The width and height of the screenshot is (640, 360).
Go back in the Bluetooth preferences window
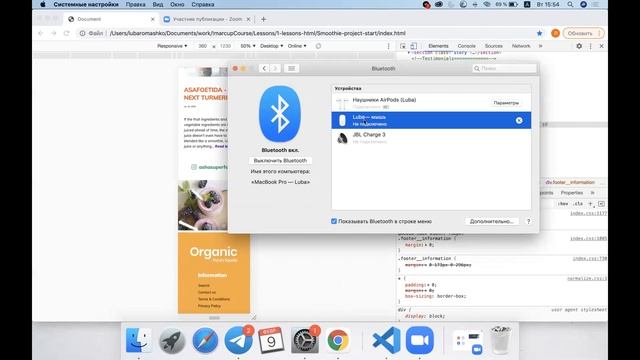[264, 69]
